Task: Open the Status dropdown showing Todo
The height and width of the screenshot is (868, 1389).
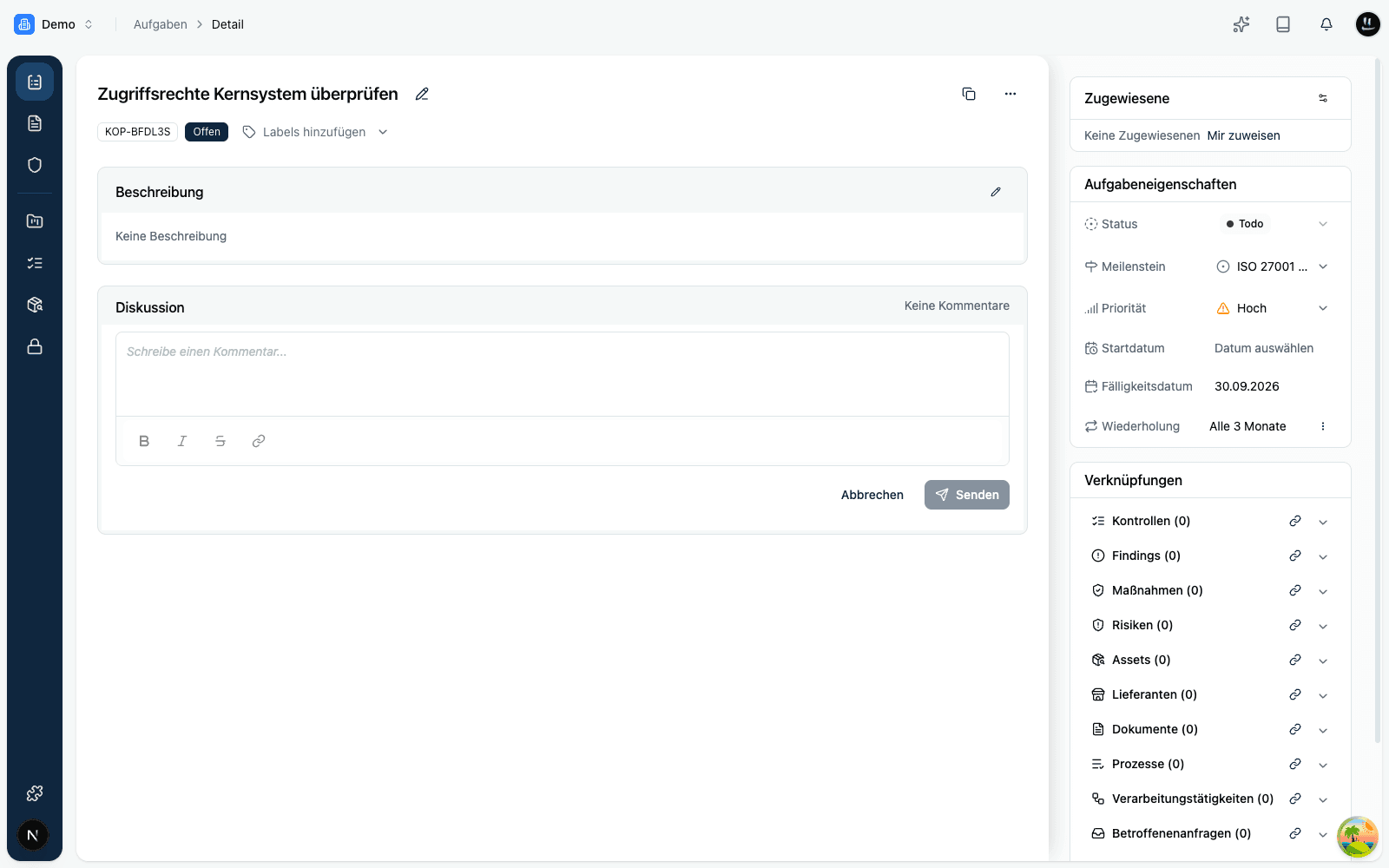Action: (1274, 224)
